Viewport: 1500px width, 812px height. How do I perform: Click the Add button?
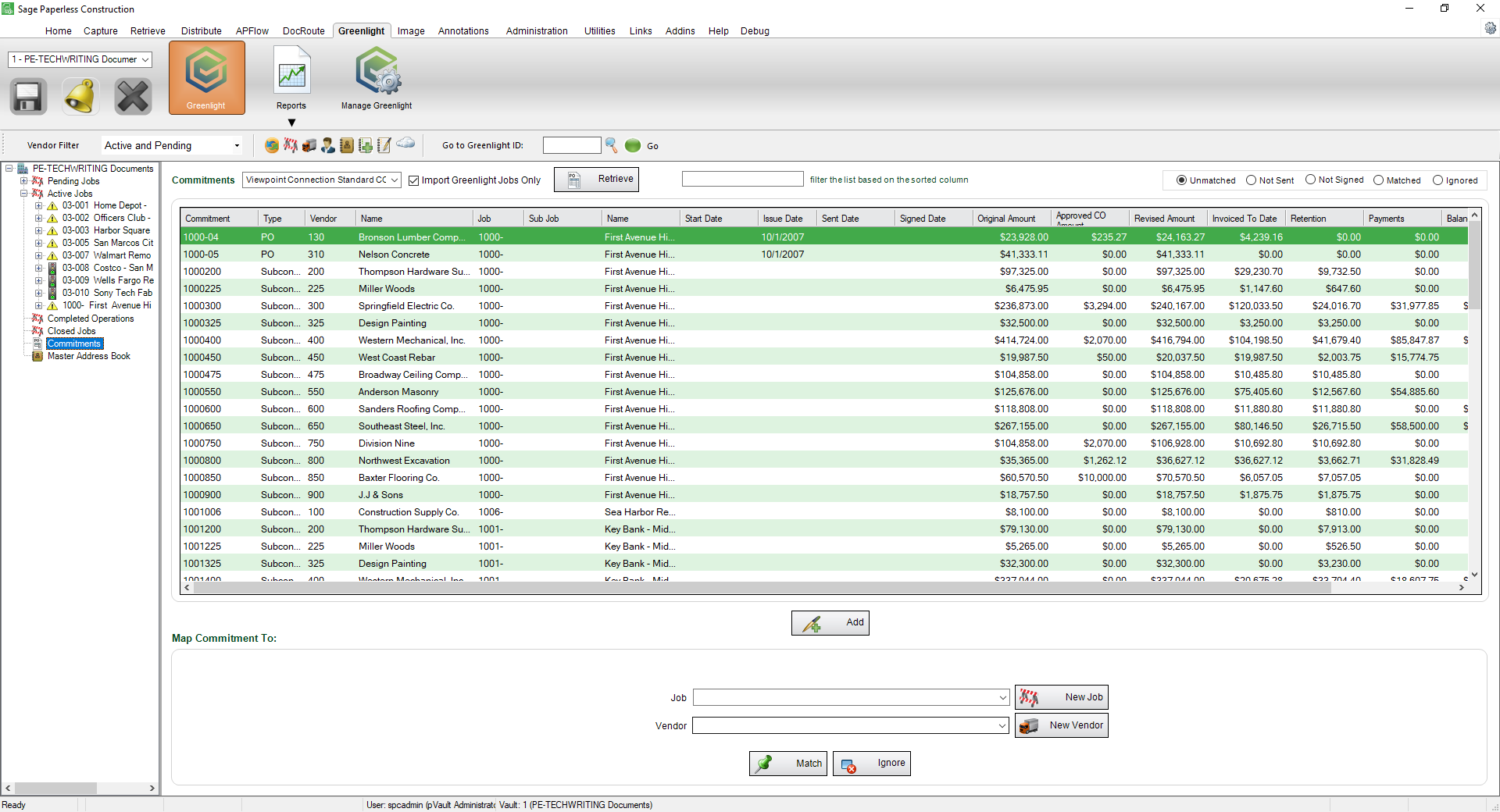(830, 623)
